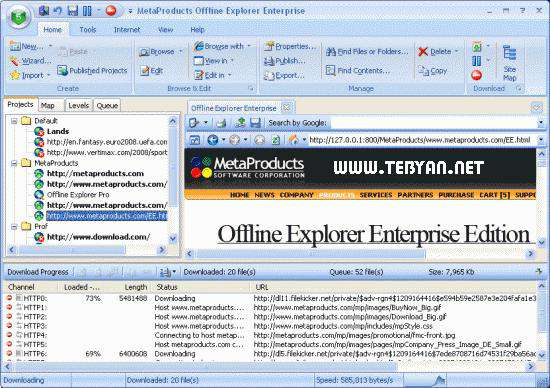This screenshot has width=550, height=388.
Task: Click the Save icon in quick access toolbar
Action: click(x=72, y=11)
